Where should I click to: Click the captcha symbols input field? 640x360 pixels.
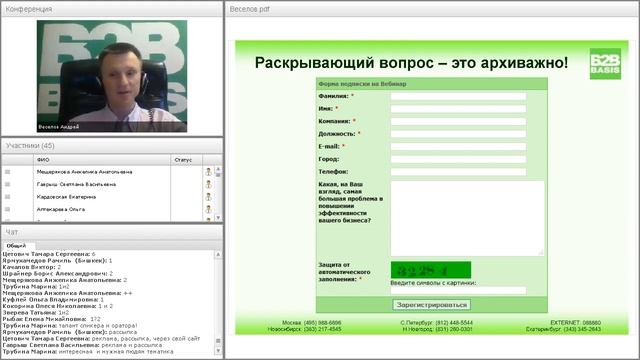(x=458, y=291)
